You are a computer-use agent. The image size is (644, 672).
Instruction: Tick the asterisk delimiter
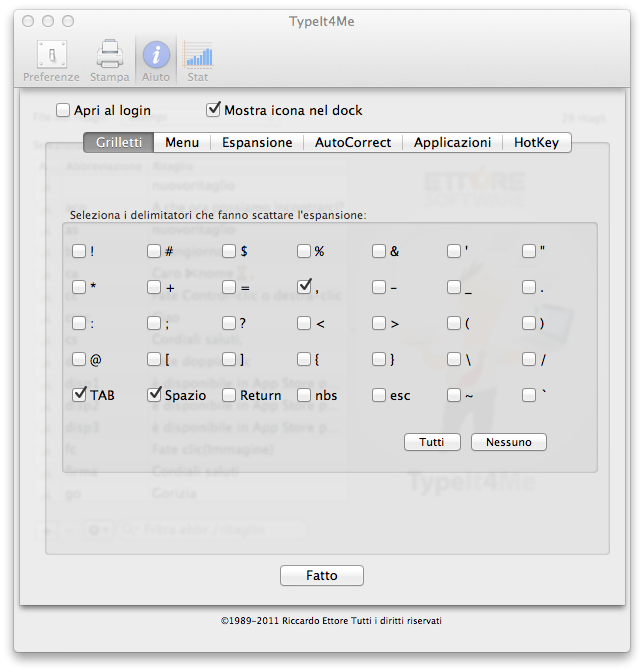79,287
